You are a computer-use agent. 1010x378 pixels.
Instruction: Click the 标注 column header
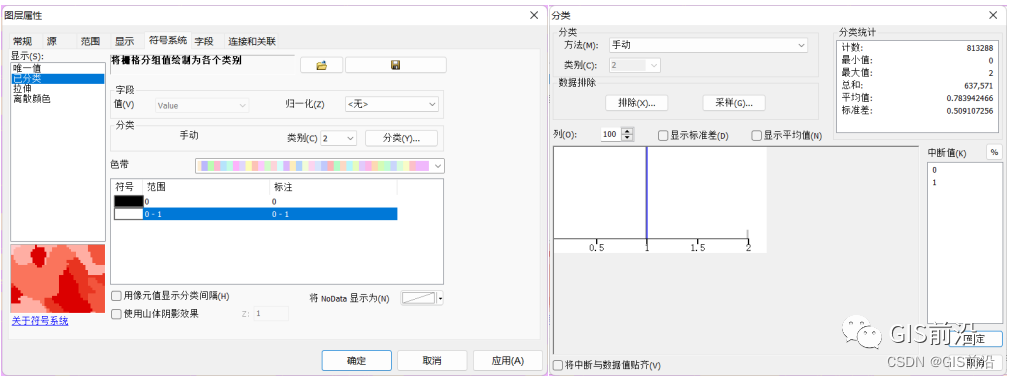point(333,187)
